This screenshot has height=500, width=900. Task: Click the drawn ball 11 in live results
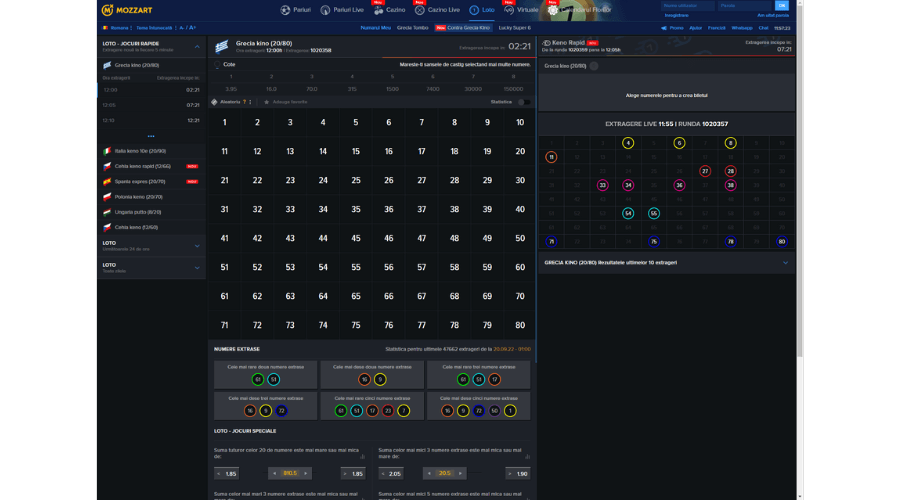[551, 157]
